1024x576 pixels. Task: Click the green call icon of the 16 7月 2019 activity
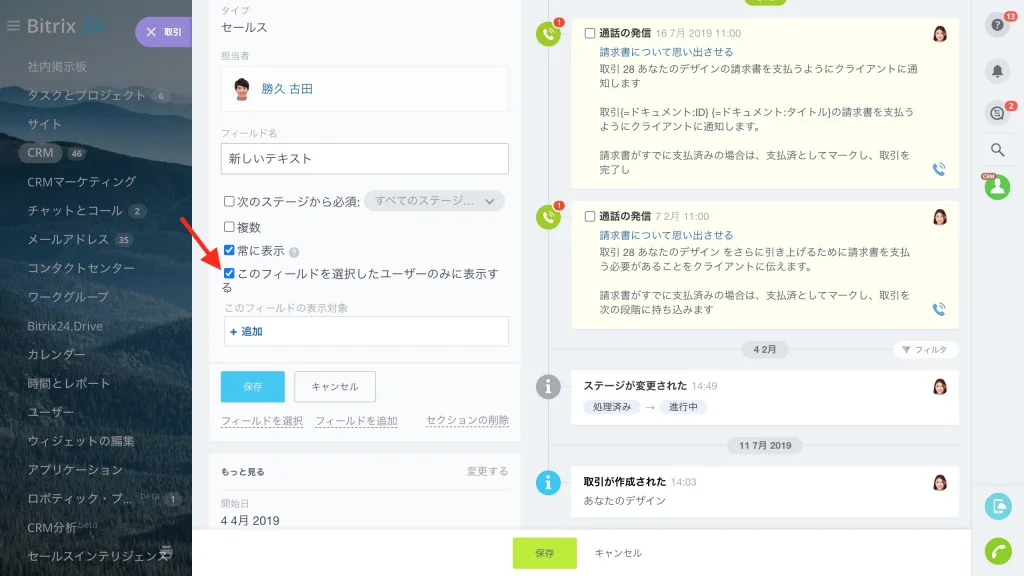[549, 34]
